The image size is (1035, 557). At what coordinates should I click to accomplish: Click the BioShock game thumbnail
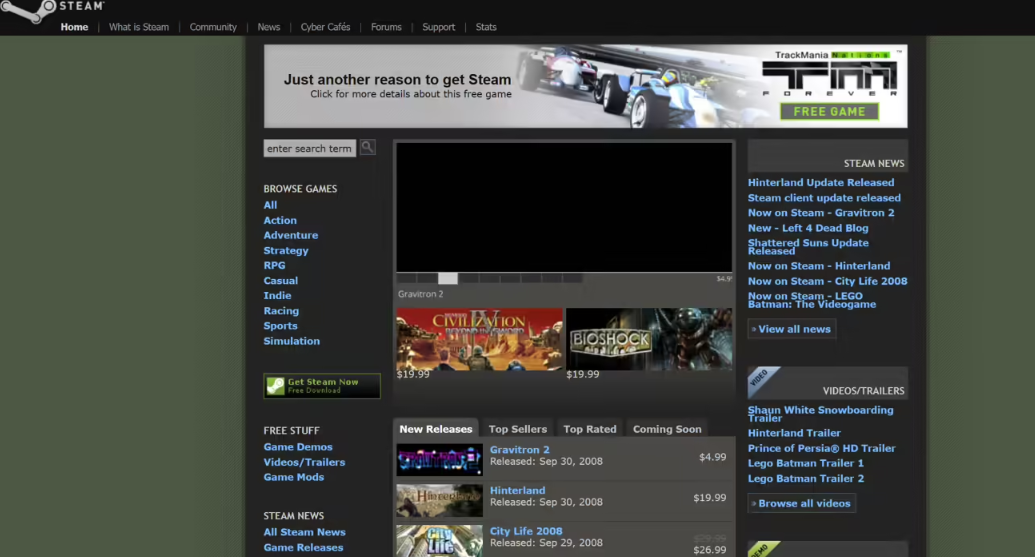[649, 339]
